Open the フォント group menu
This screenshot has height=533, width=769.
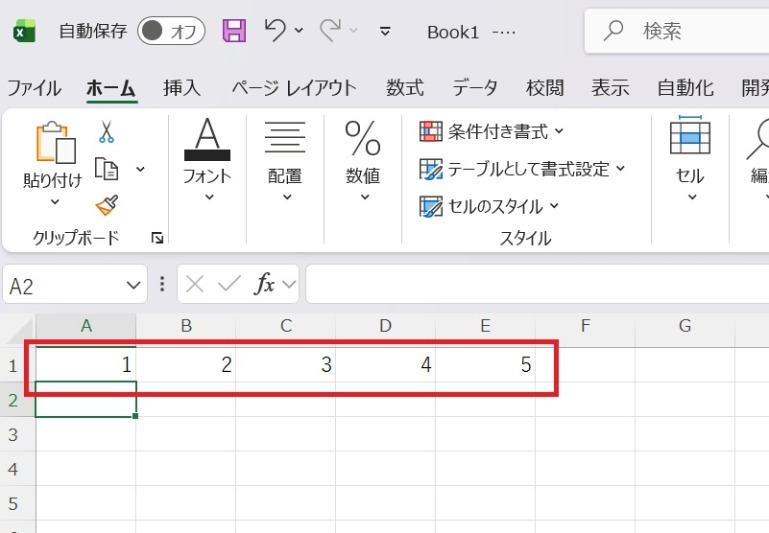click(207, 160)
